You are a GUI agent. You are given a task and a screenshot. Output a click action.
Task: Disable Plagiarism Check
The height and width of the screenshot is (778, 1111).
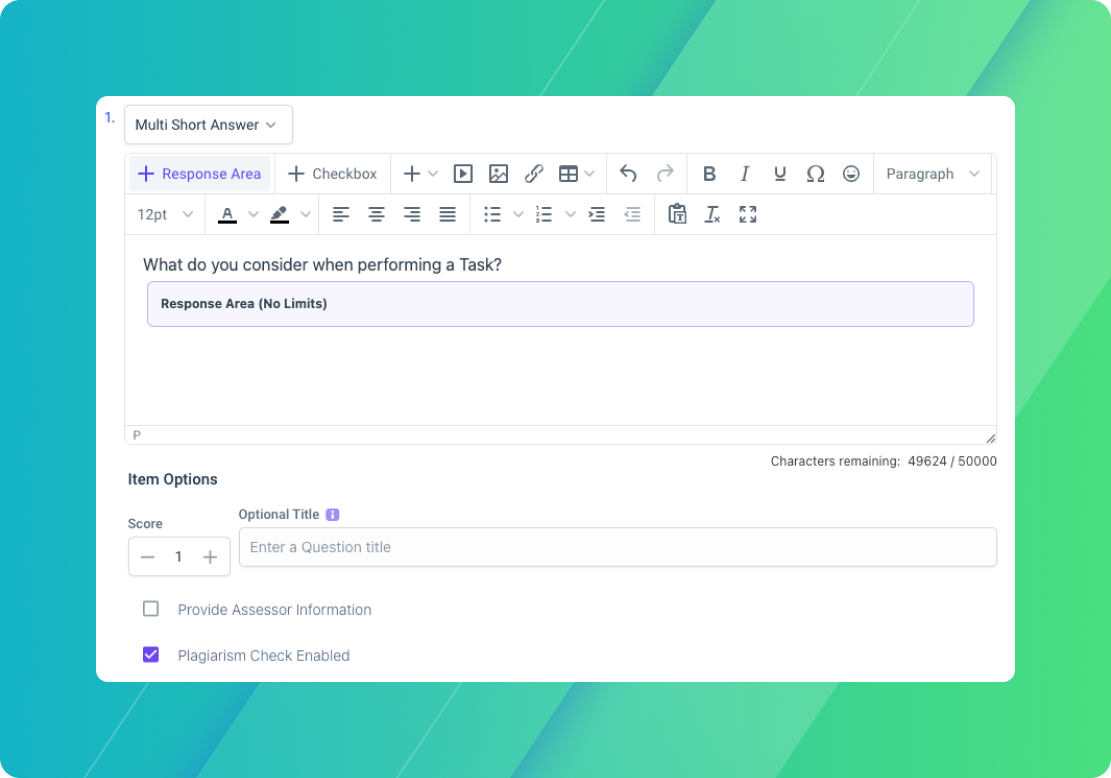[151, 654]
